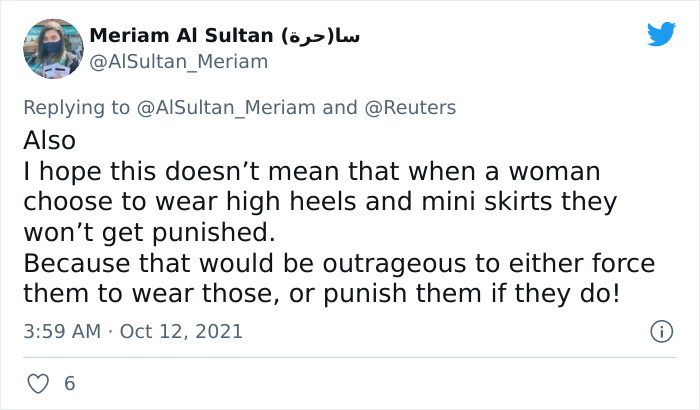Open the tweet info circle icon
Image resolution: width=700 pixels, height=410 pixels.
(x=660, y=330)
